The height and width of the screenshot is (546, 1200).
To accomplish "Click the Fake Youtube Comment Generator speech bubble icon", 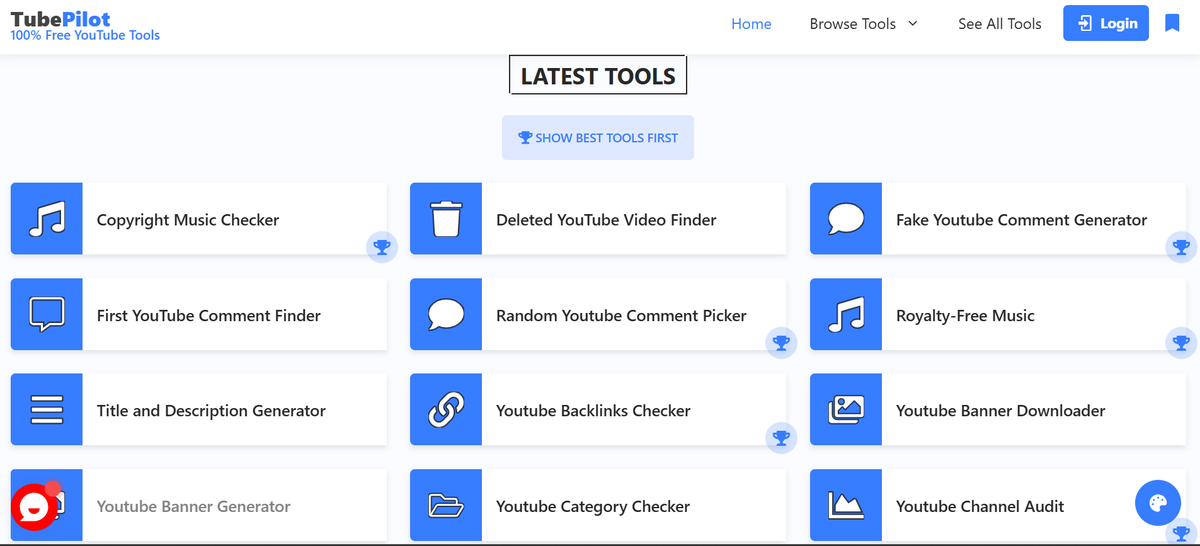I will pos(846,219).
